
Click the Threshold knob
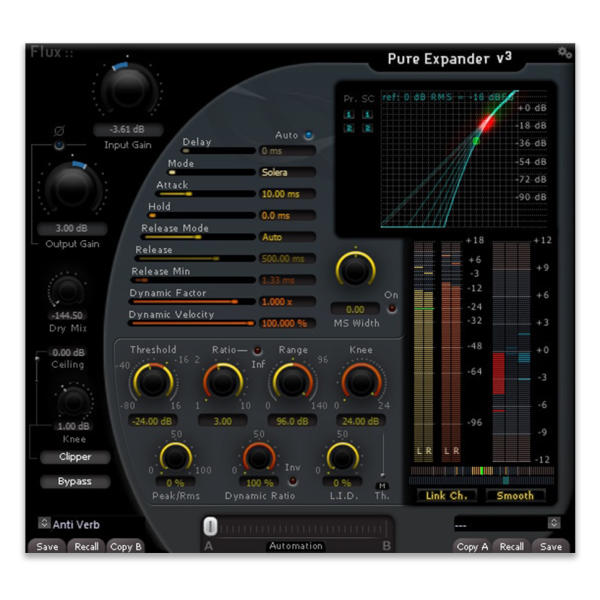153,382
